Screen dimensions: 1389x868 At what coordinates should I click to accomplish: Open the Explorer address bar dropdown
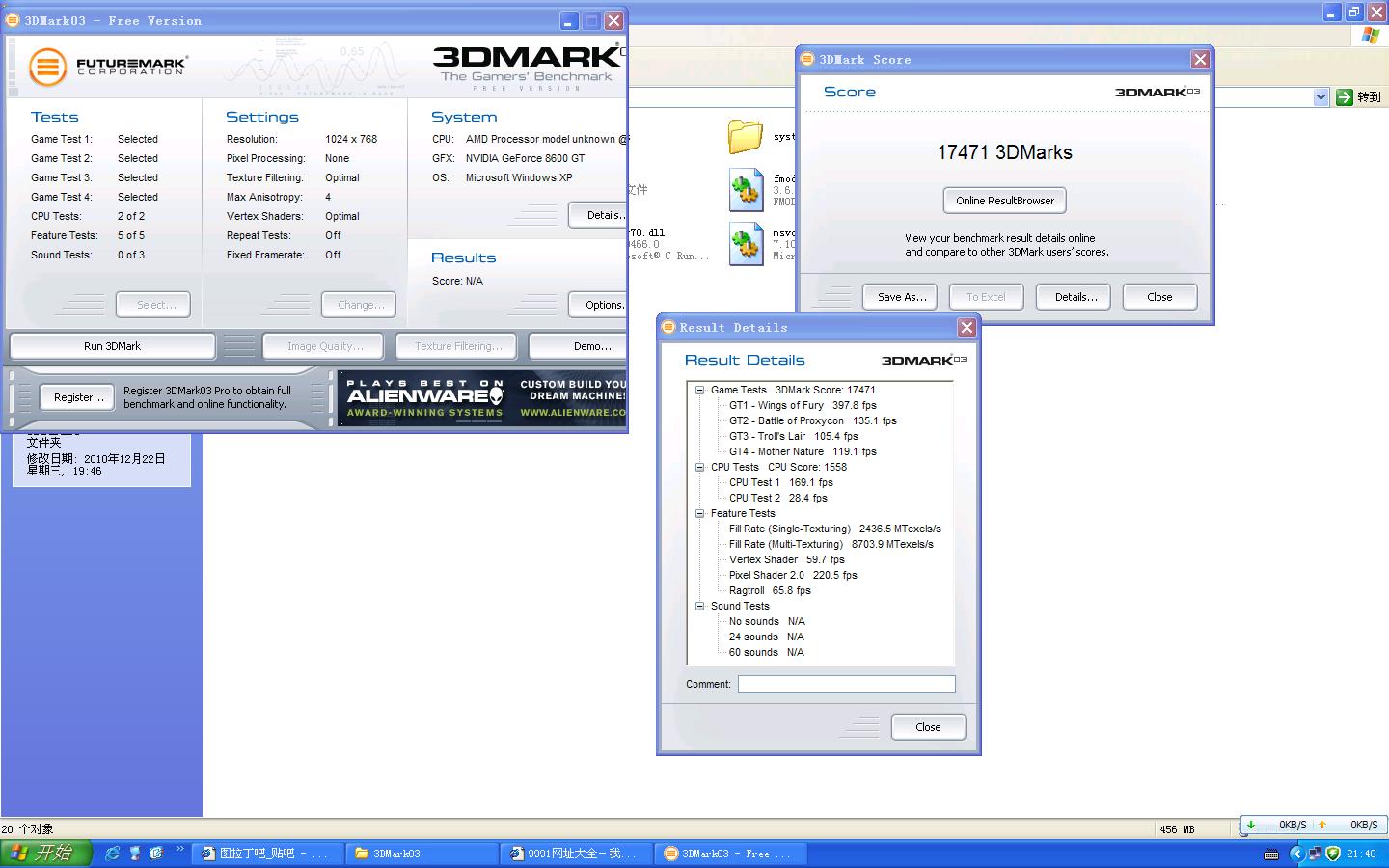click(1321, 96)
